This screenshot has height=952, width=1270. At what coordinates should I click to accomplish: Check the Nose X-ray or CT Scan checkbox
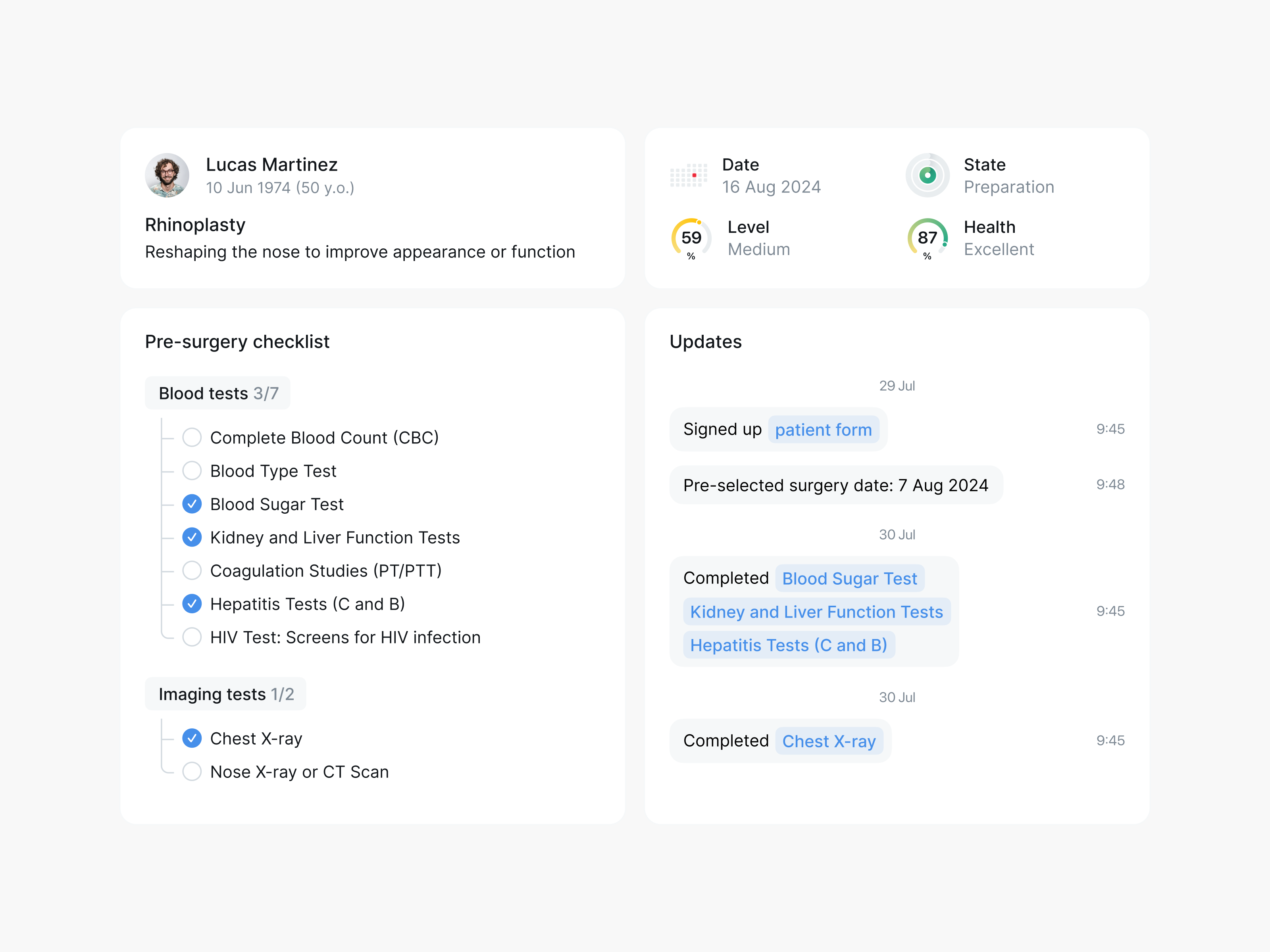[x=192, y=771]
